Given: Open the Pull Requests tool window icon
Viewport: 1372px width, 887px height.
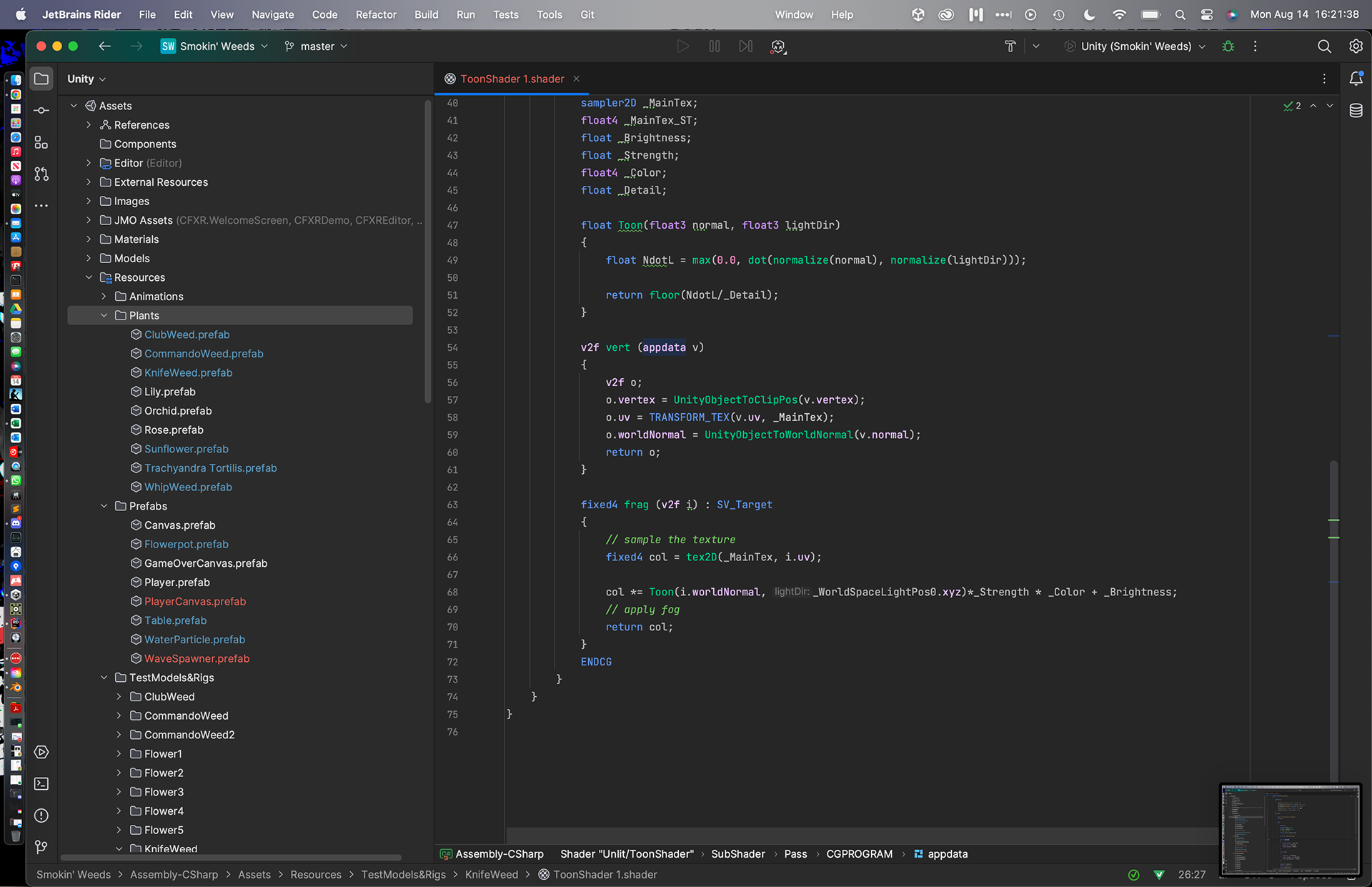Looking at the screenshot, I should pos(41,174).
